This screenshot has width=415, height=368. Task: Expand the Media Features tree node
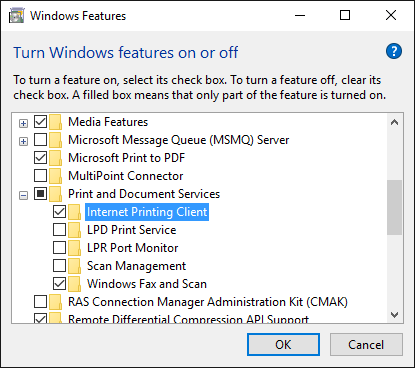23,124
